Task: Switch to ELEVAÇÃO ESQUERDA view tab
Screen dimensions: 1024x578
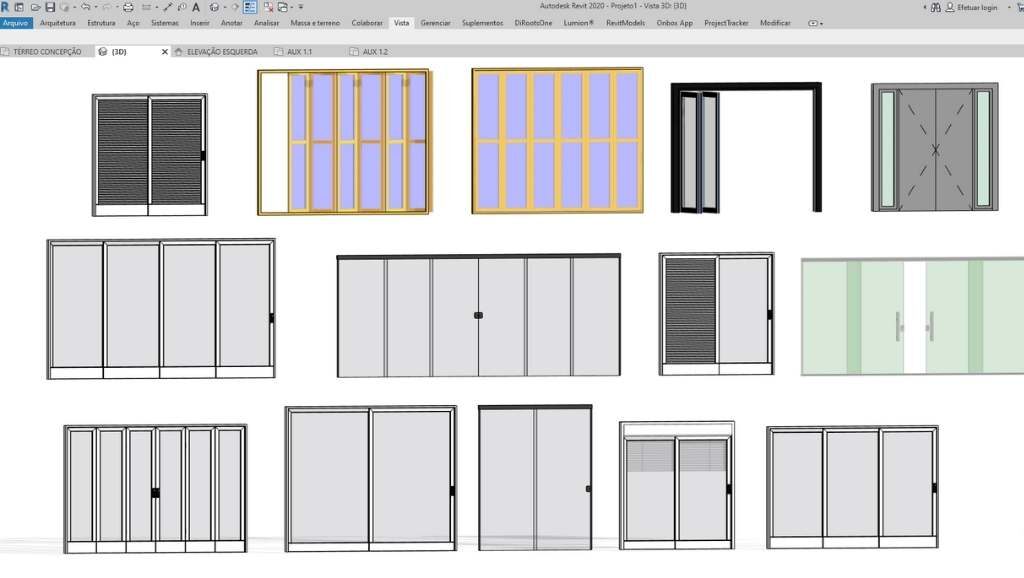Action: point(220,51)
